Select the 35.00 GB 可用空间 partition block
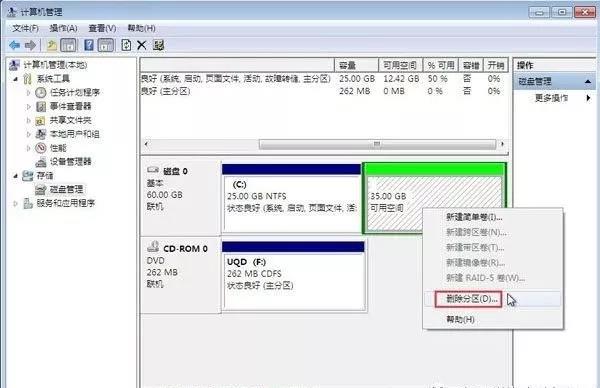 [435, 198]
